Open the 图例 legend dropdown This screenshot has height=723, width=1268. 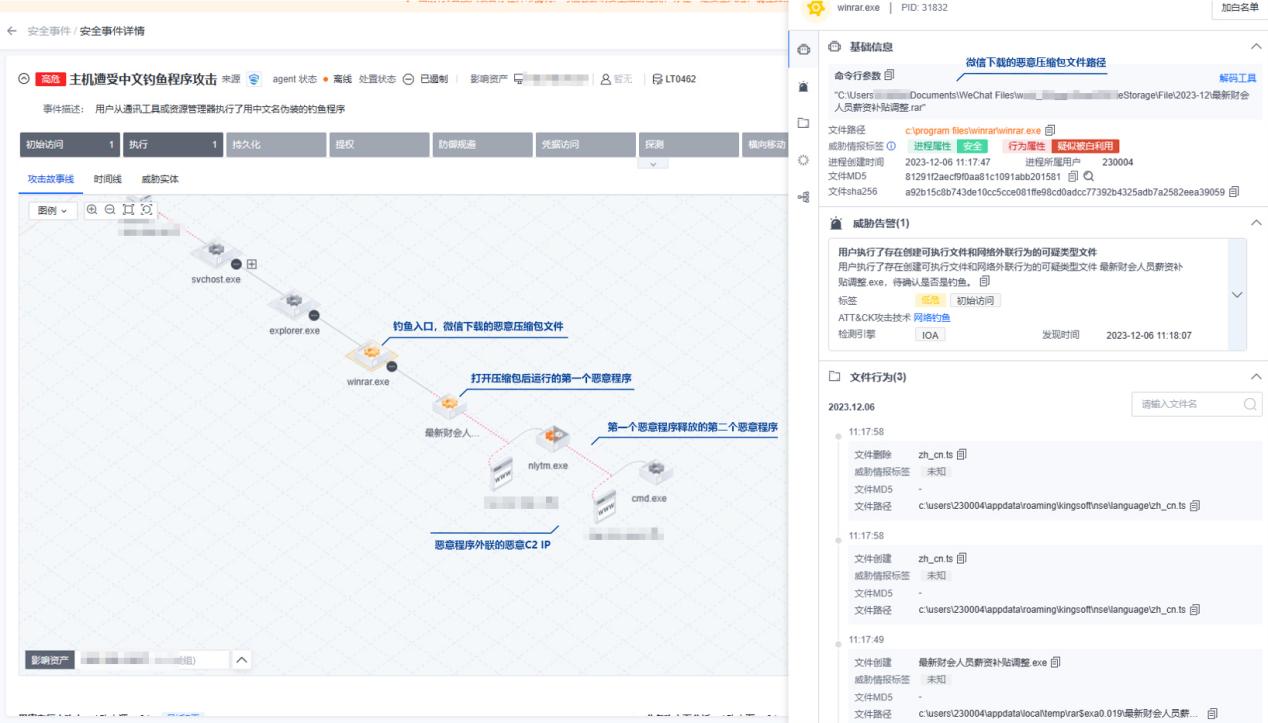(53, 211)
